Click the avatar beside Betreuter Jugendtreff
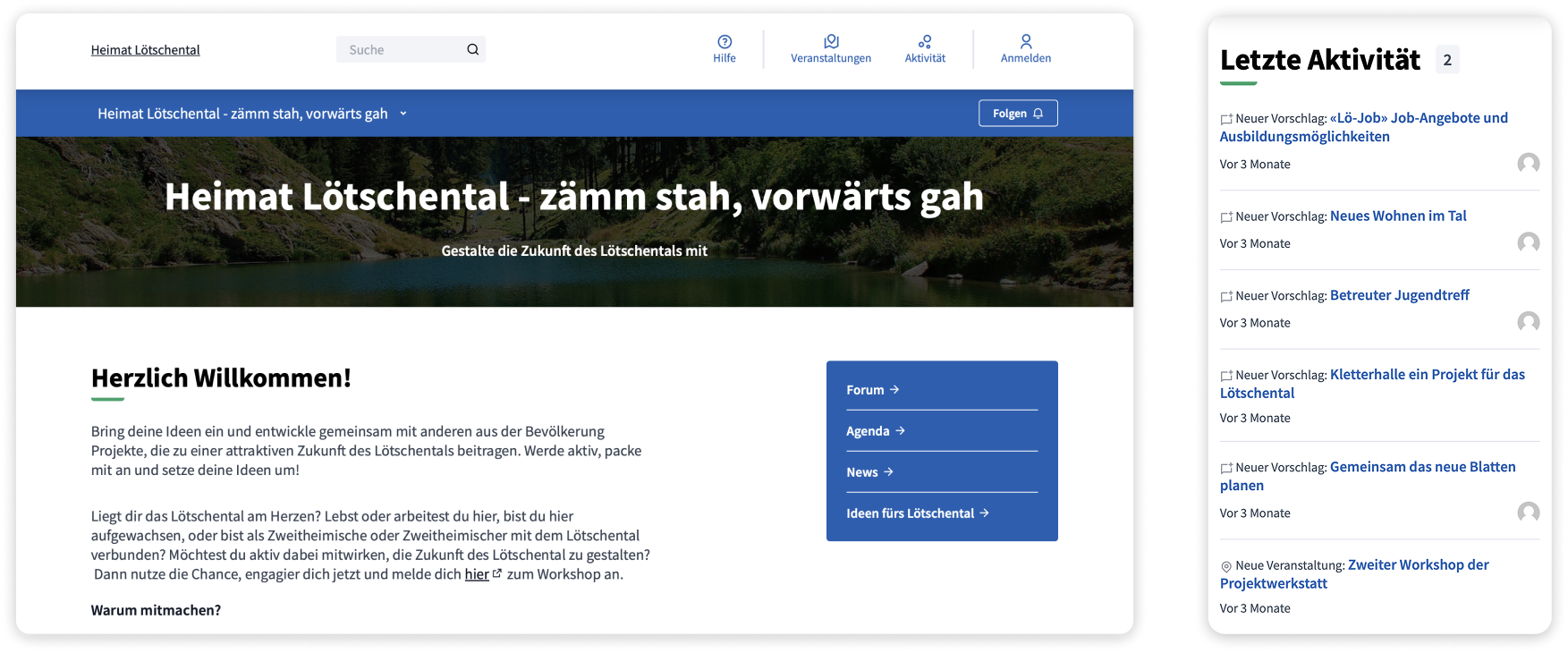Viewport: 1568px width, 653px height. point(1529,322)
